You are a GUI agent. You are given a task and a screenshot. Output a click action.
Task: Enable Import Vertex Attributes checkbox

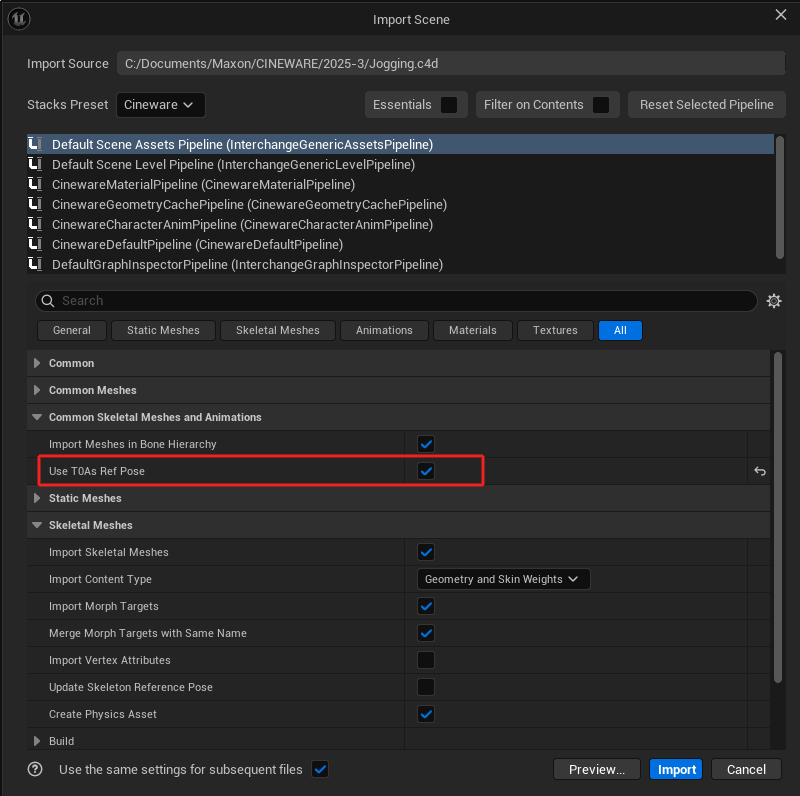(x=426, y=660)
